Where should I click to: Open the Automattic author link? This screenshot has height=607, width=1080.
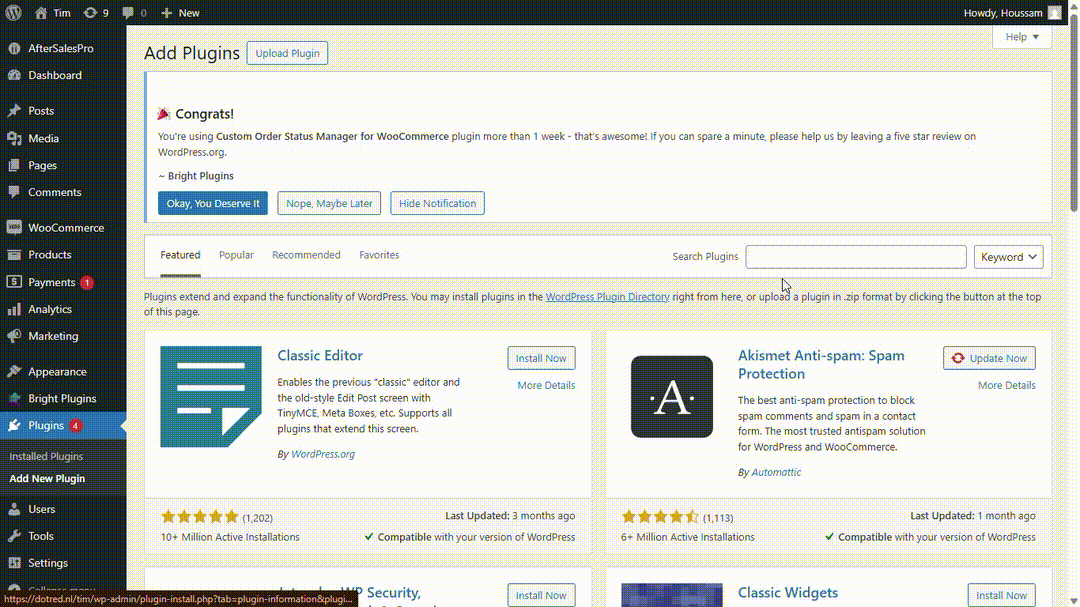click(x=776, y=472)
